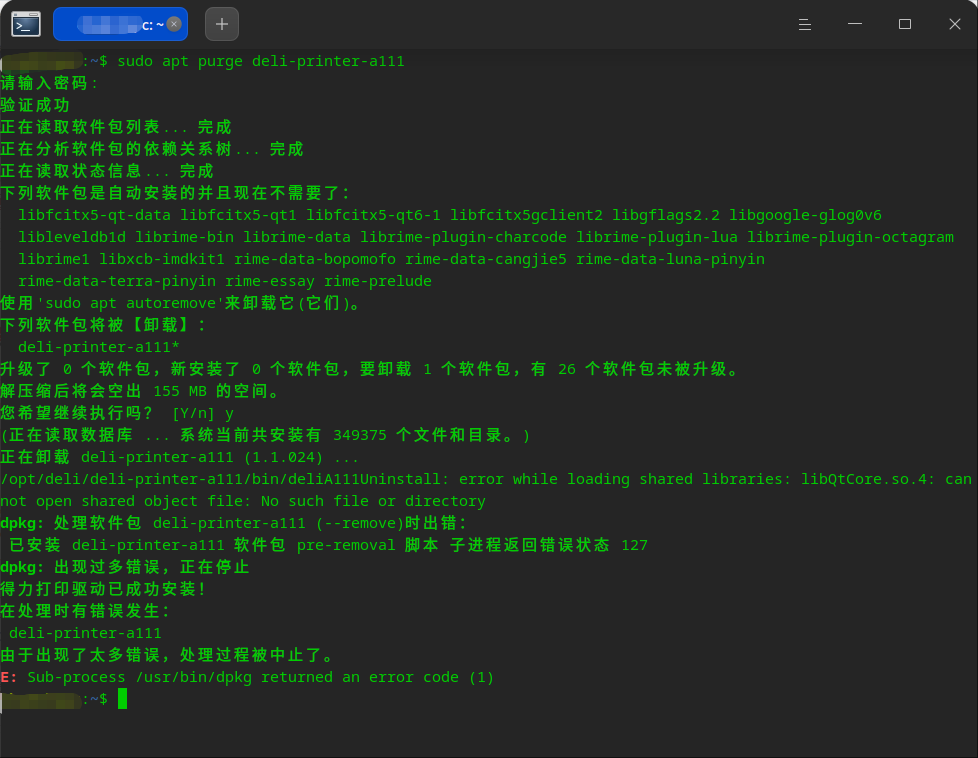Click the '得力打印驱动已成功安装!' line

[103, 589]
